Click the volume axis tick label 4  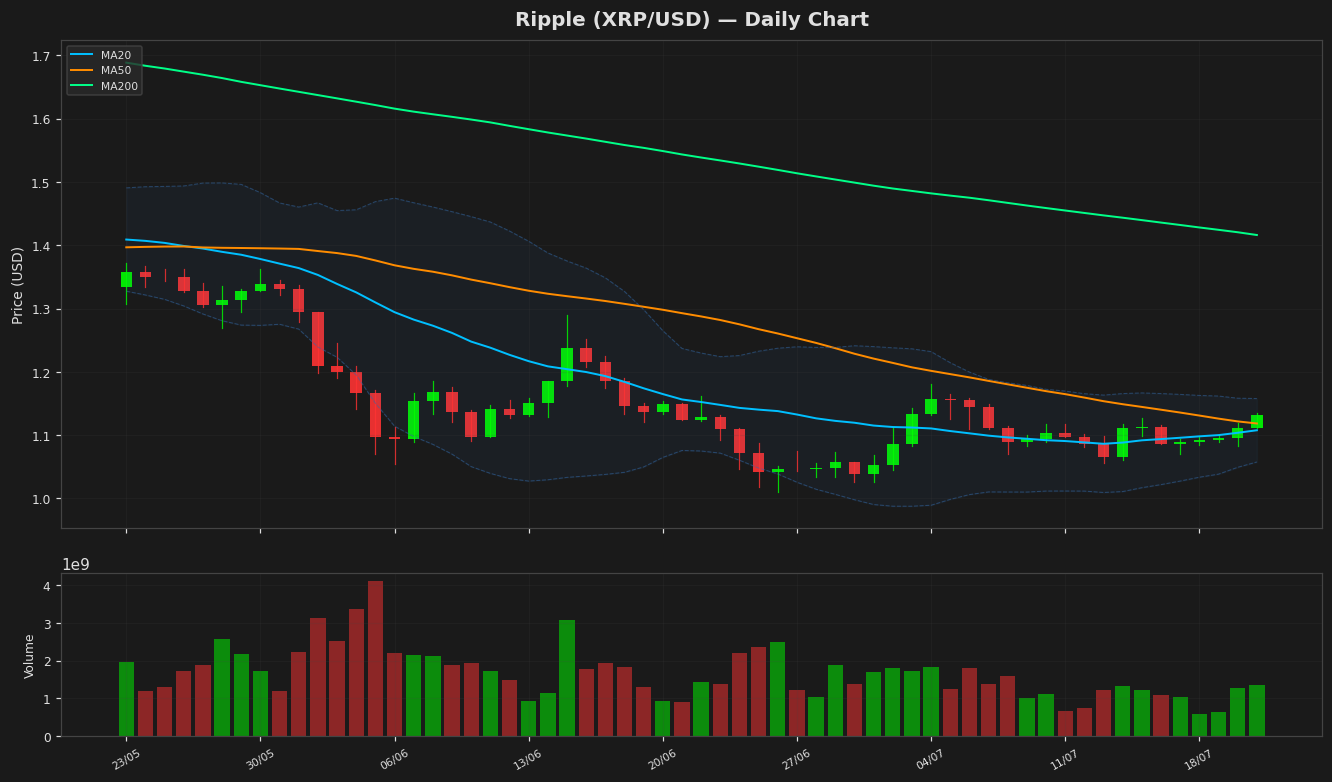click(46, 587)
